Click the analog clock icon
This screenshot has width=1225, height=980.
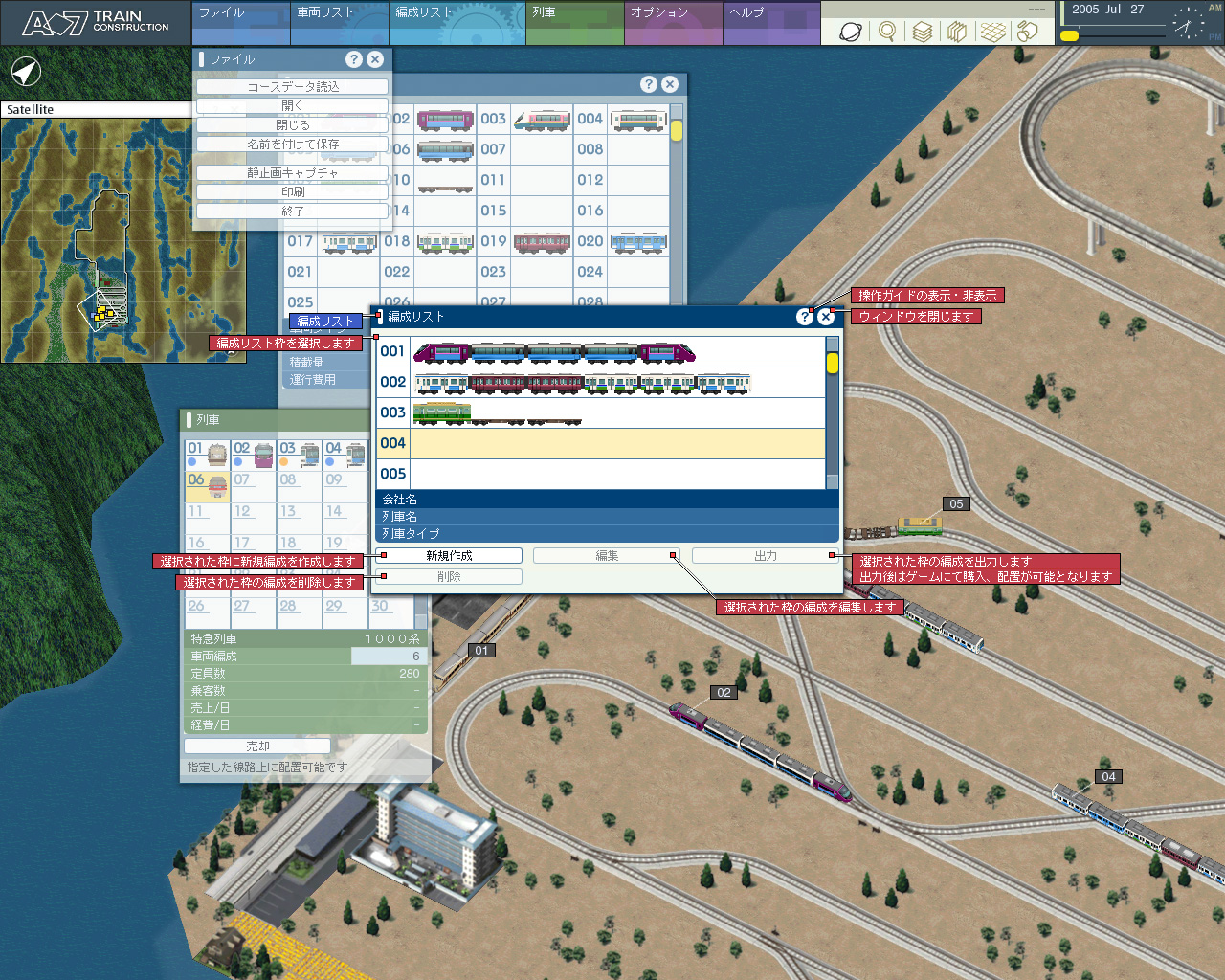click(1189, 22)
